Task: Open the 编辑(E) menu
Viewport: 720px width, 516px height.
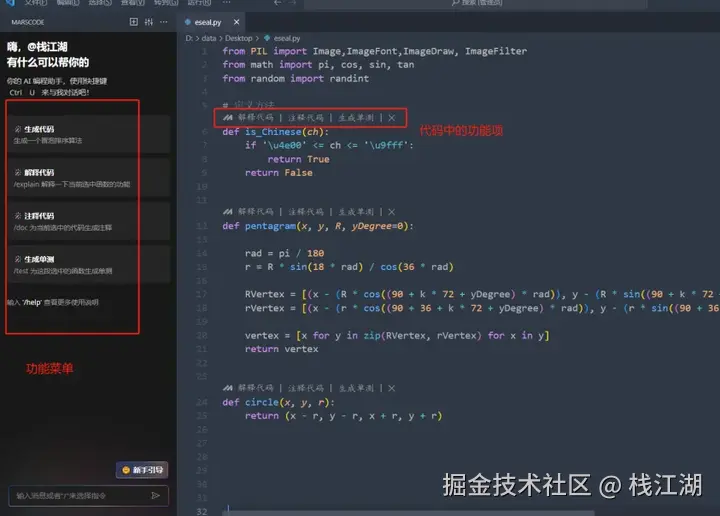Action: (68, 2)
